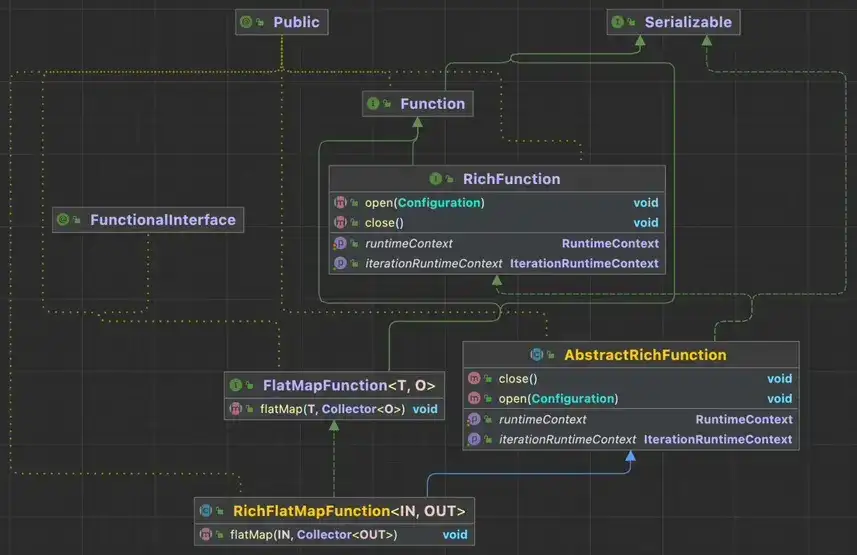Select the Public annotation node
The height and width of the screenshot is (555, 857).
[x=281, y=22]
